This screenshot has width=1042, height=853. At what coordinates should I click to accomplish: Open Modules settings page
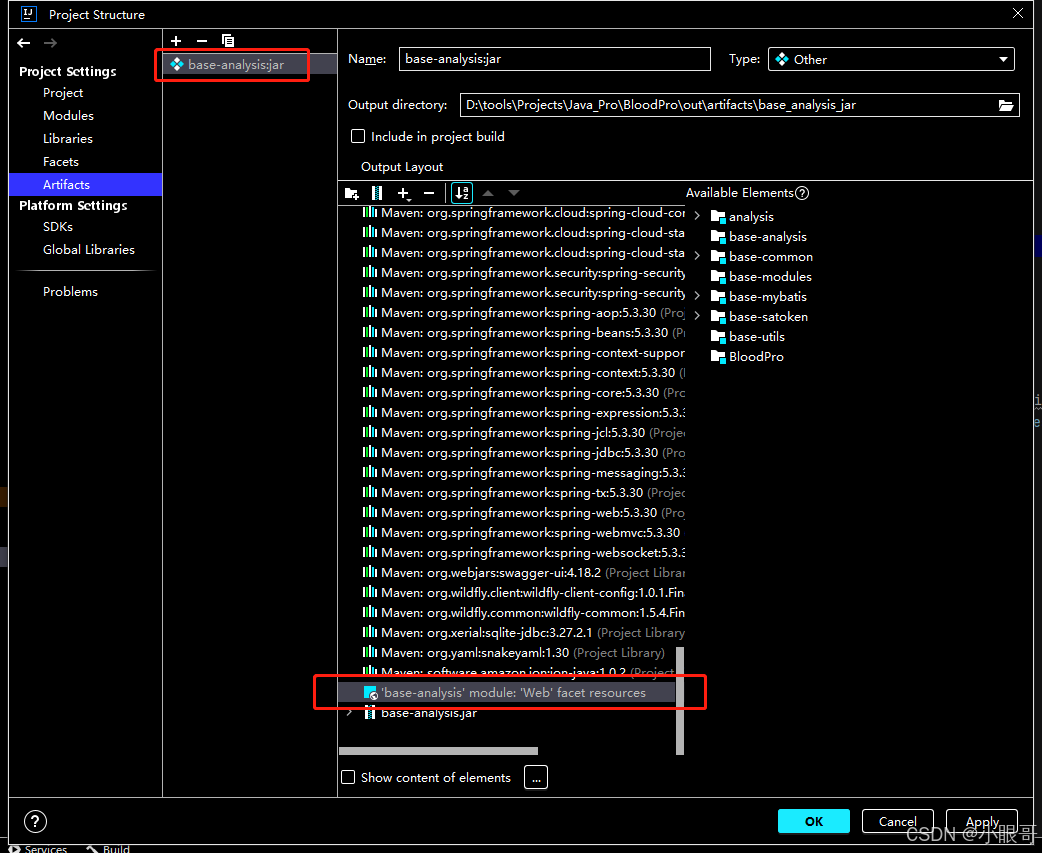pyautogui.click(x=68, y=116)
